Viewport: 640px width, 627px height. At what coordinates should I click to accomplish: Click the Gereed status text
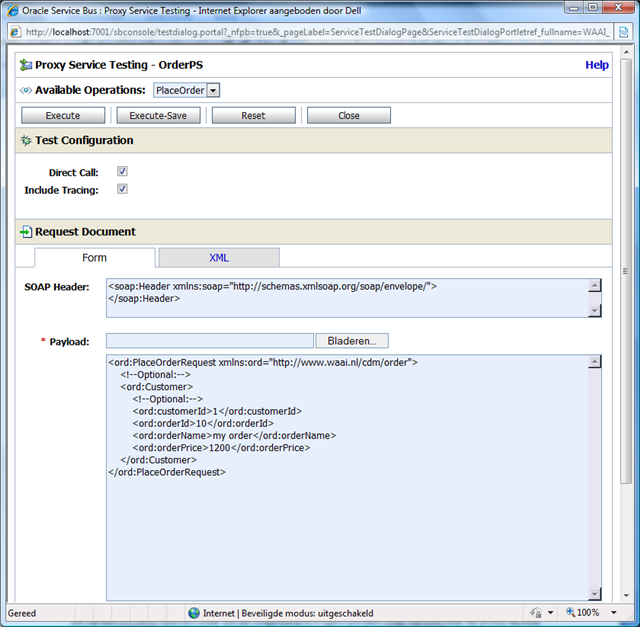click(22, 613)
